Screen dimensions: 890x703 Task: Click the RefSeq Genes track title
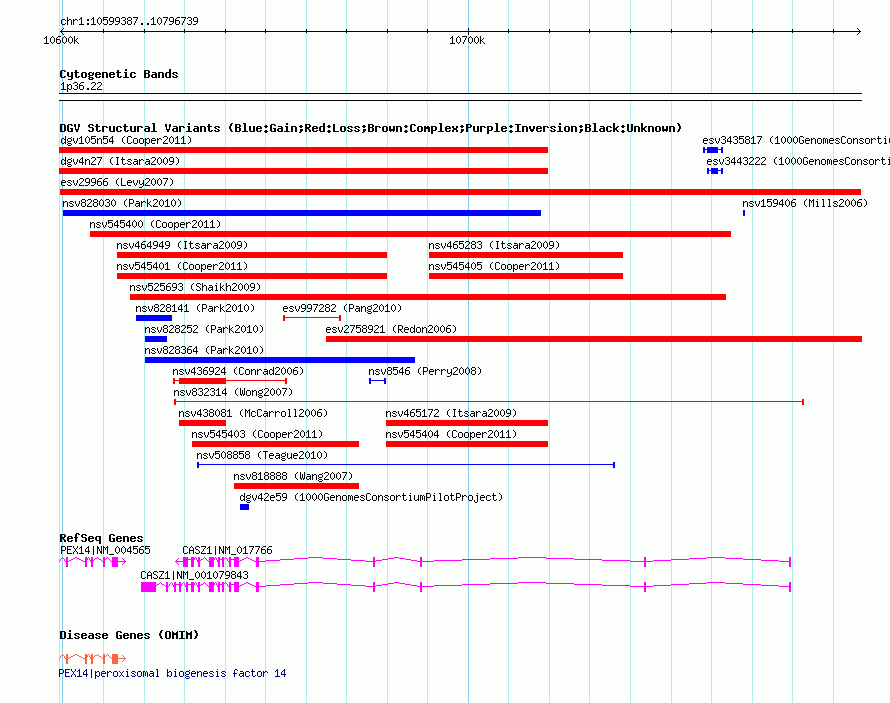click(x=101, y=538)
